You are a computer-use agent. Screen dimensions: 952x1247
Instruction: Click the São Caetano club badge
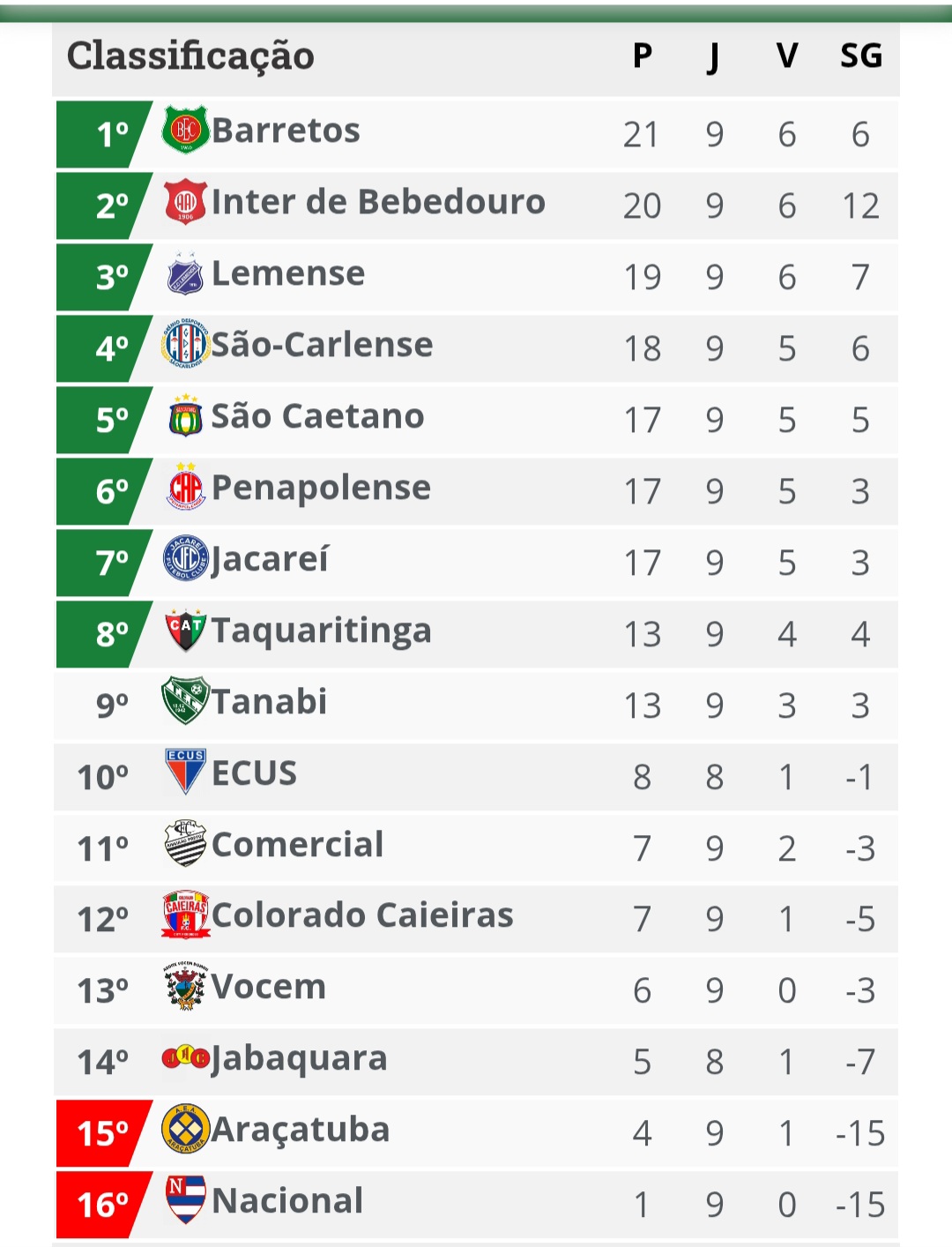pos(185,416)
